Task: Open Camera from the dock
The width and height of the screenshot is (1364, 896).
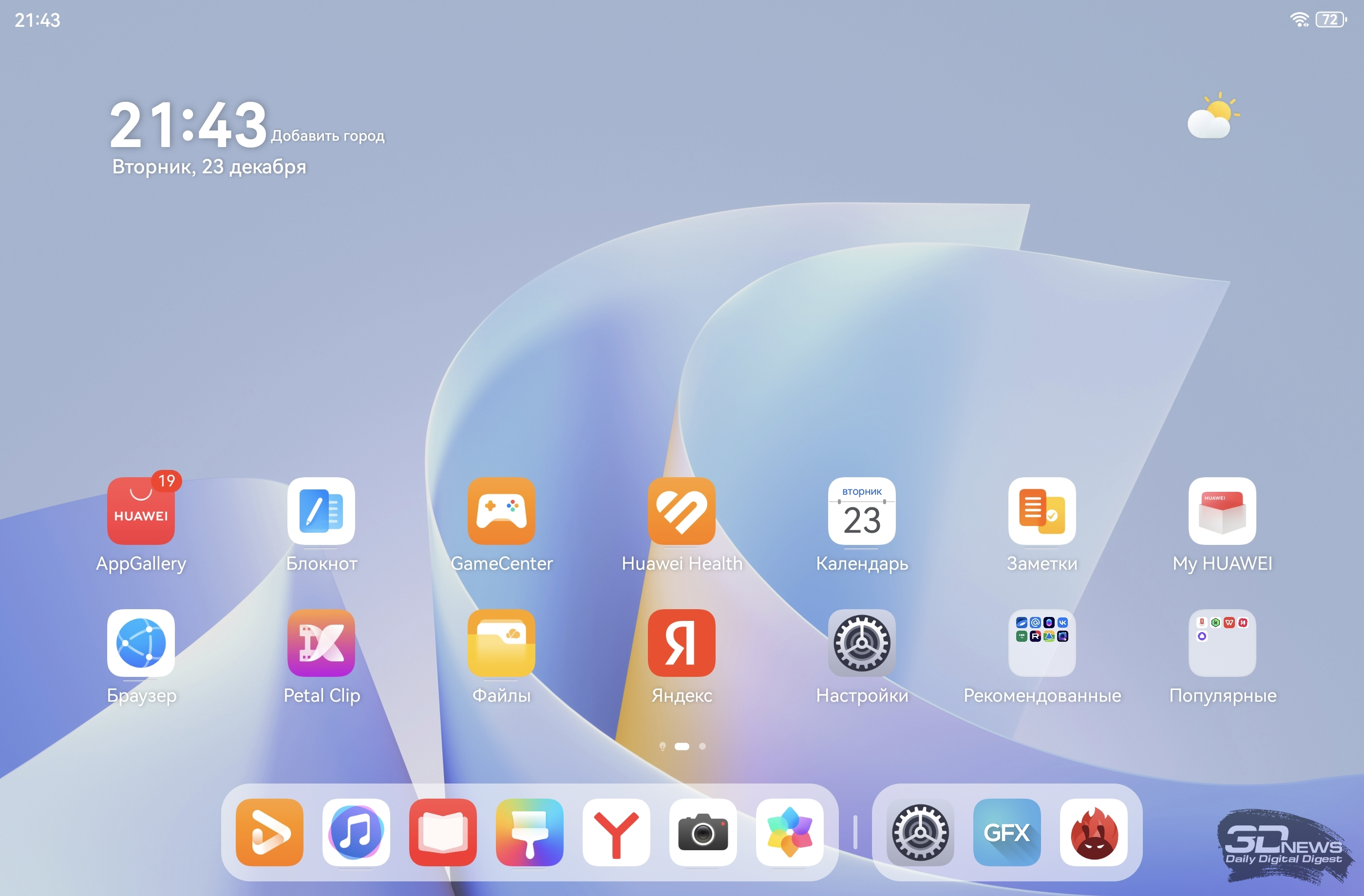Action: pos(702,832)
